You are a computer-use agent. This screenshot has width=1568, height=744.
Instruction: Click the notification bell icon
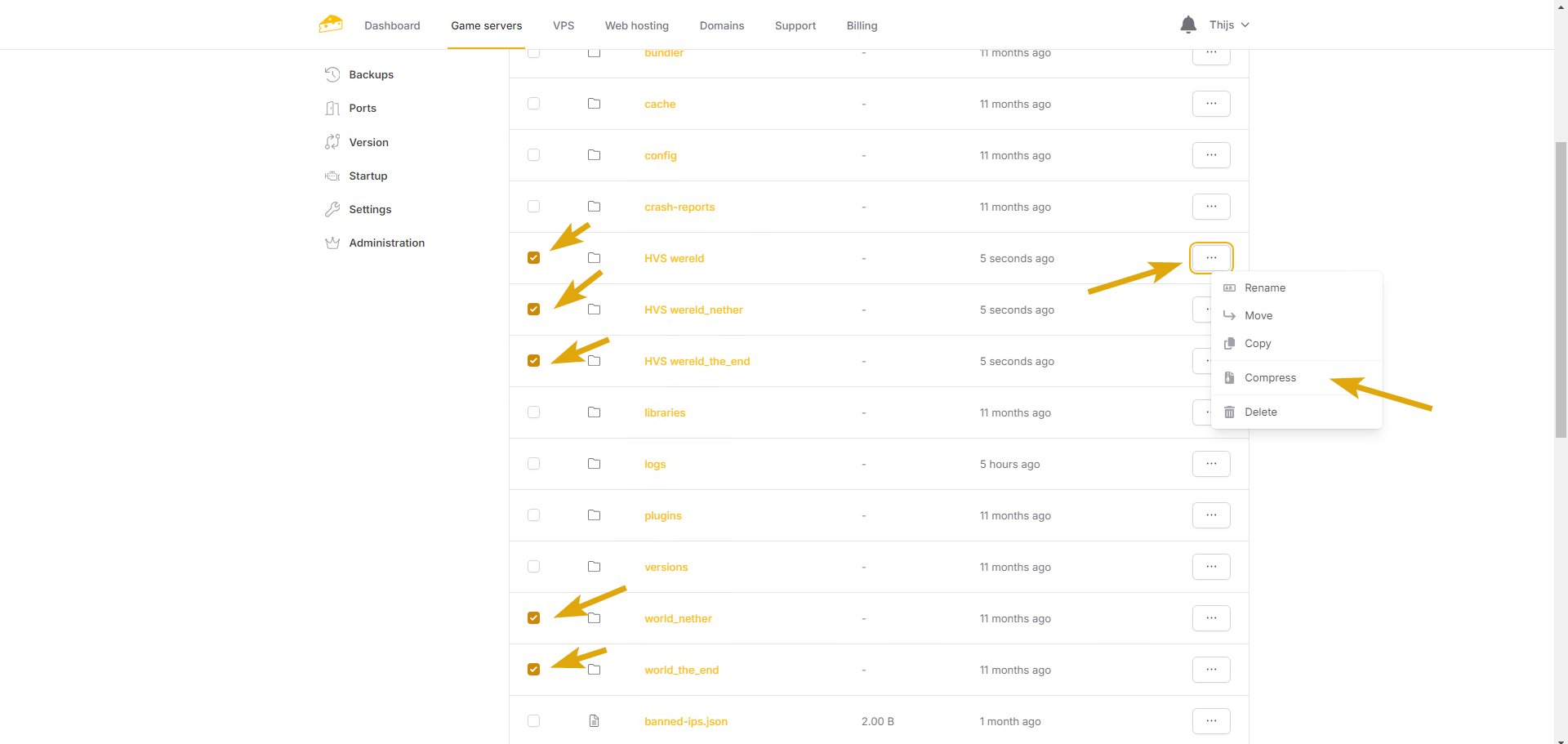pos(1187,25)
